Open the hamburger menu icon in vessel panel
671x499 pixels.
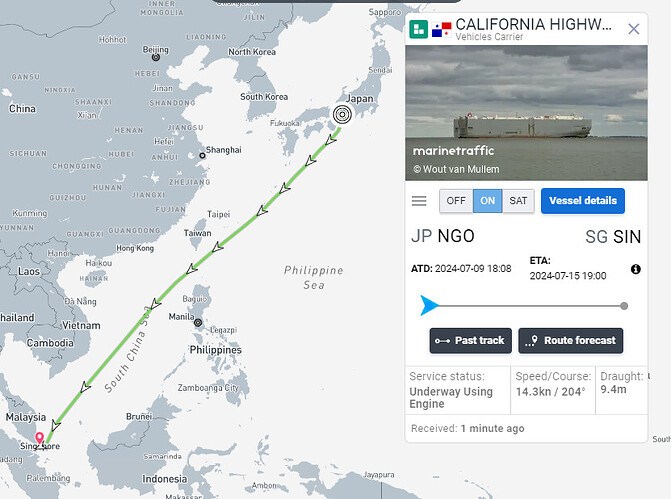[x=419, y=201]
